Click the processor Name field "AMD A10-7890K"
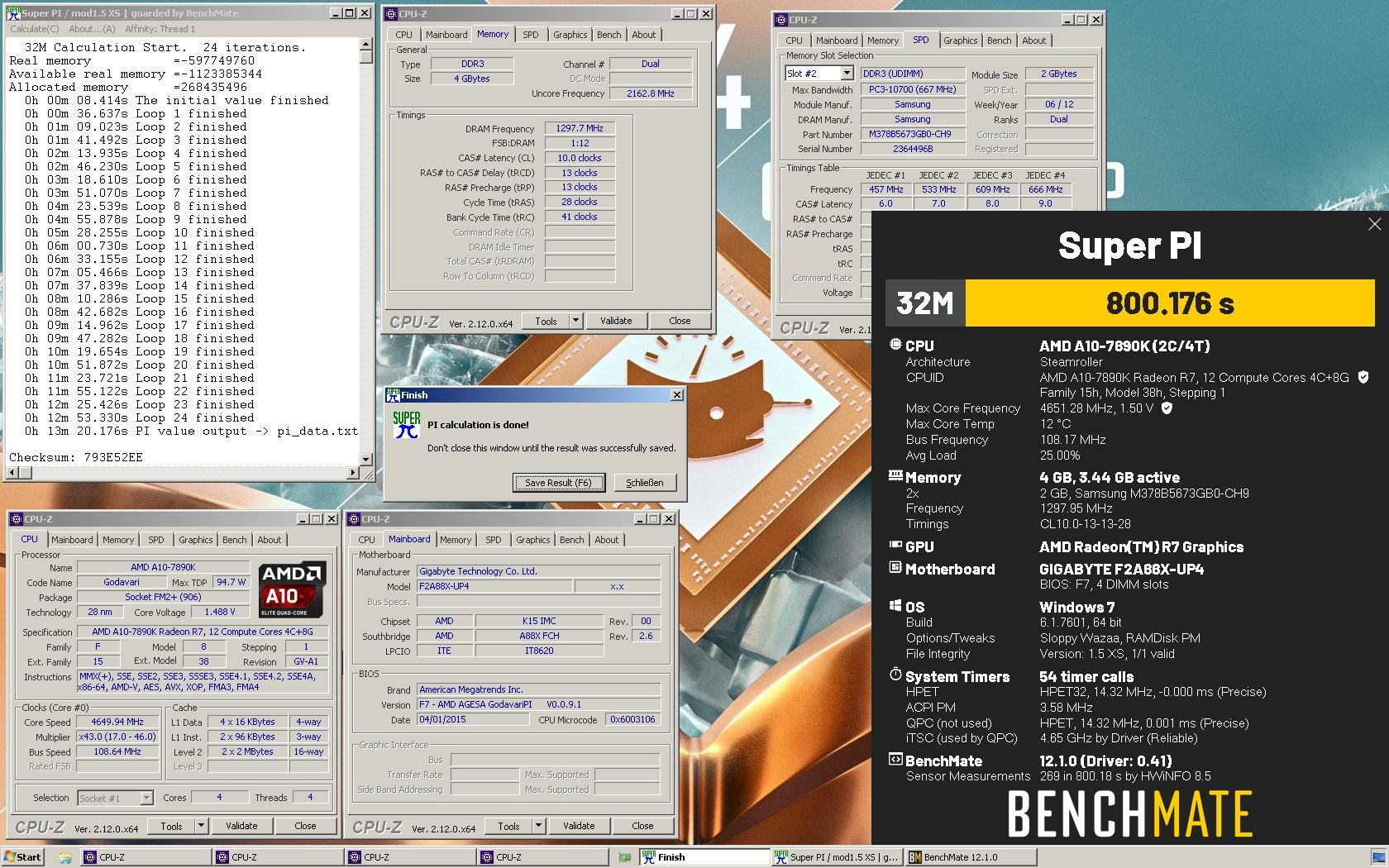This screenshot has width=1389, height=868. coord(164,567)
